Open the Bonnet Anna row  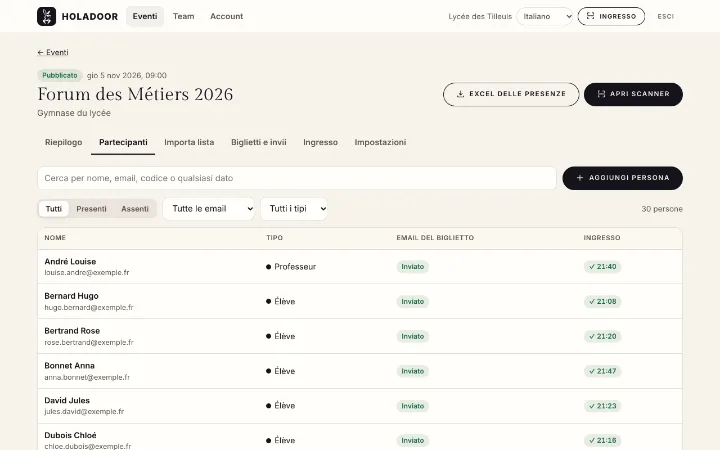coord(360,371)
